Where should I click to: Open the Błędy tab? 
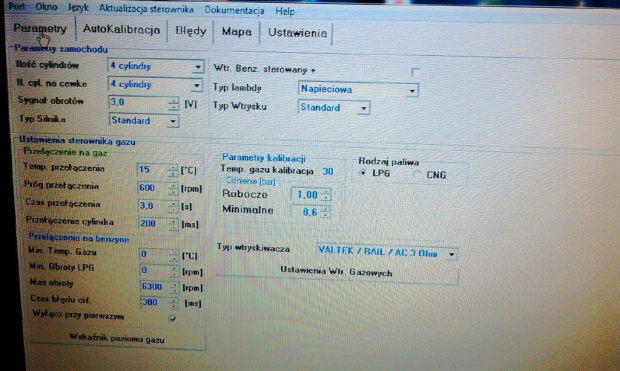pyautogui.click(x=191, y=31)
